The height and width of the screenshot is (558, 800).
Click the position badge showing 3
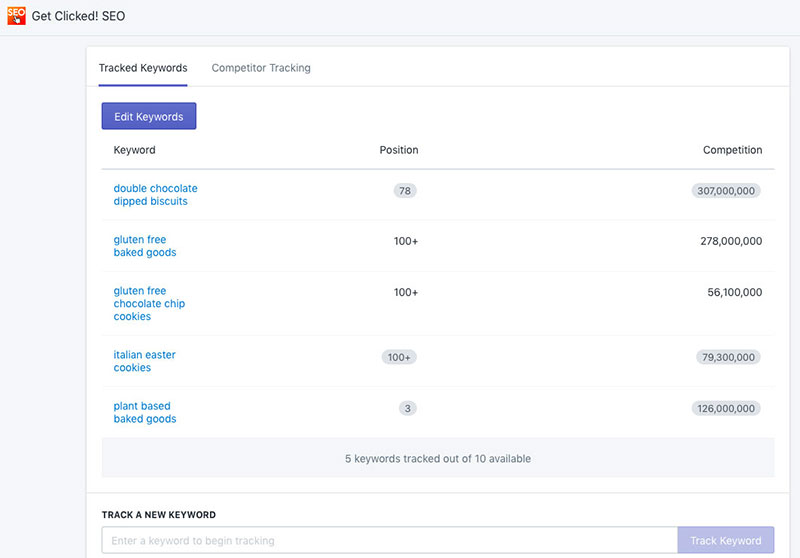pos(408,409)
